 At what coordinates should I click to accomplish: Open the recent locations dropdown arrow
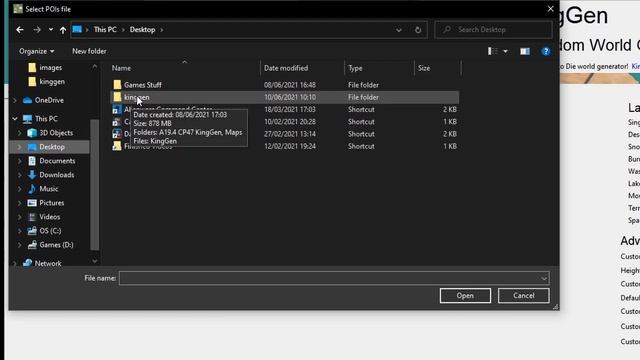(51, 30)
